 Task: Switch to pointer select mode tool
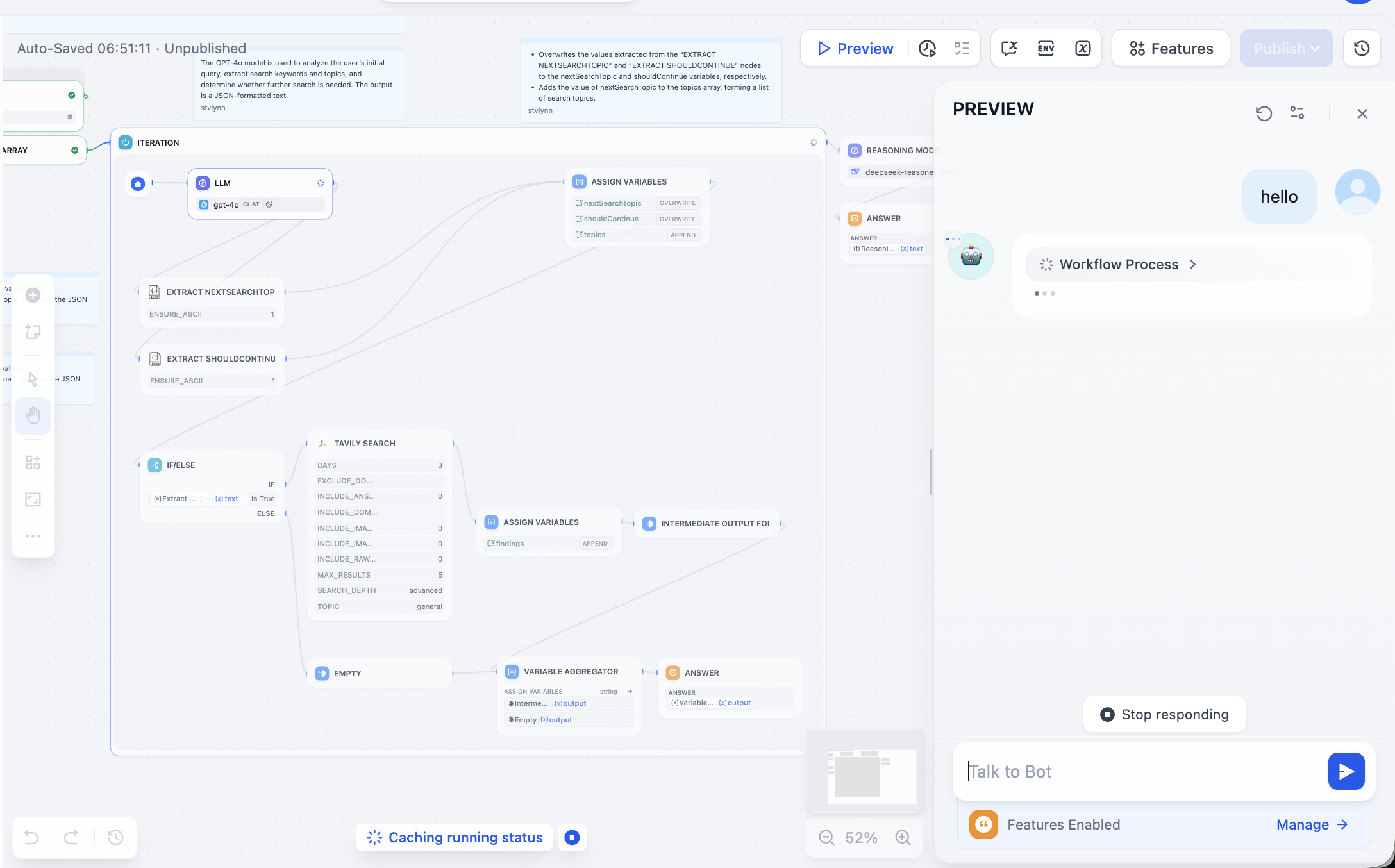click(x=33, y=379)
